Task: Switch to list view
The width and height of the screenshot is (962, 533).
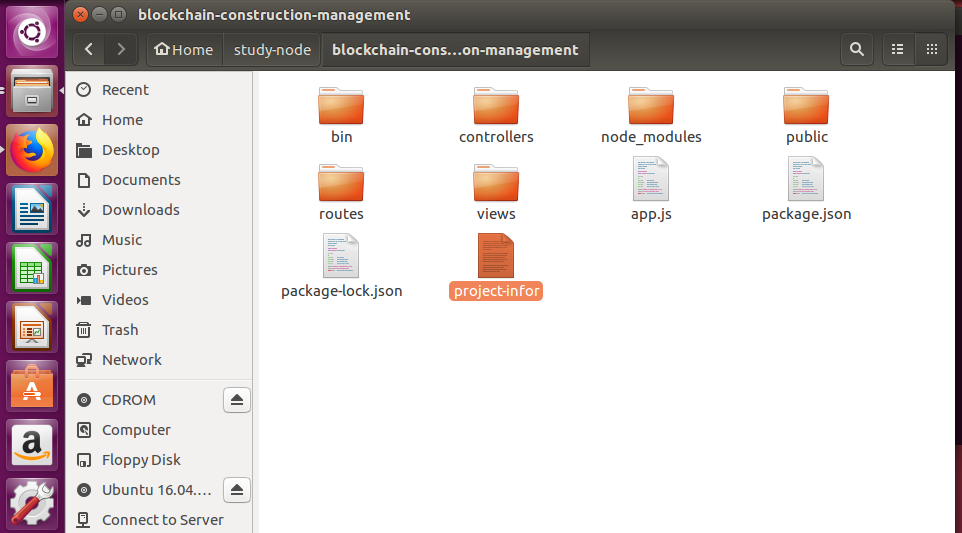Action: click(x=897, y=50)
